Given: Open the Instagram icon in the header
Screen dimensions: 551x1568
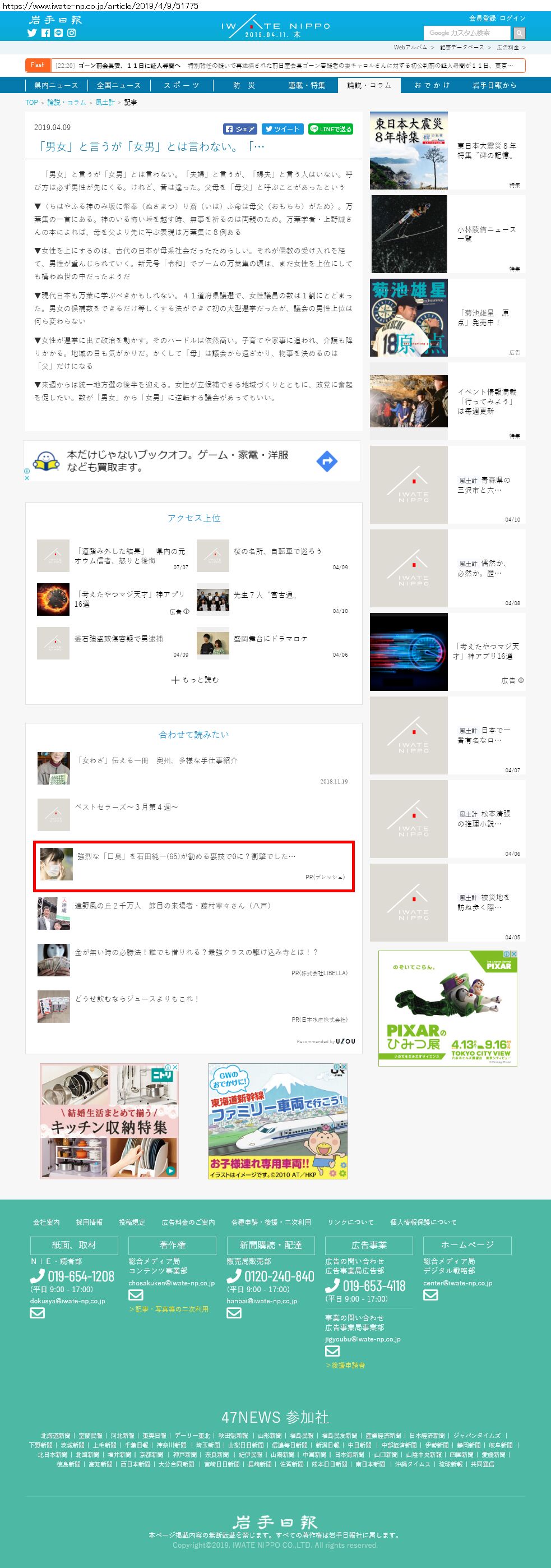Looking at the screenshot, I should (71, 33).
